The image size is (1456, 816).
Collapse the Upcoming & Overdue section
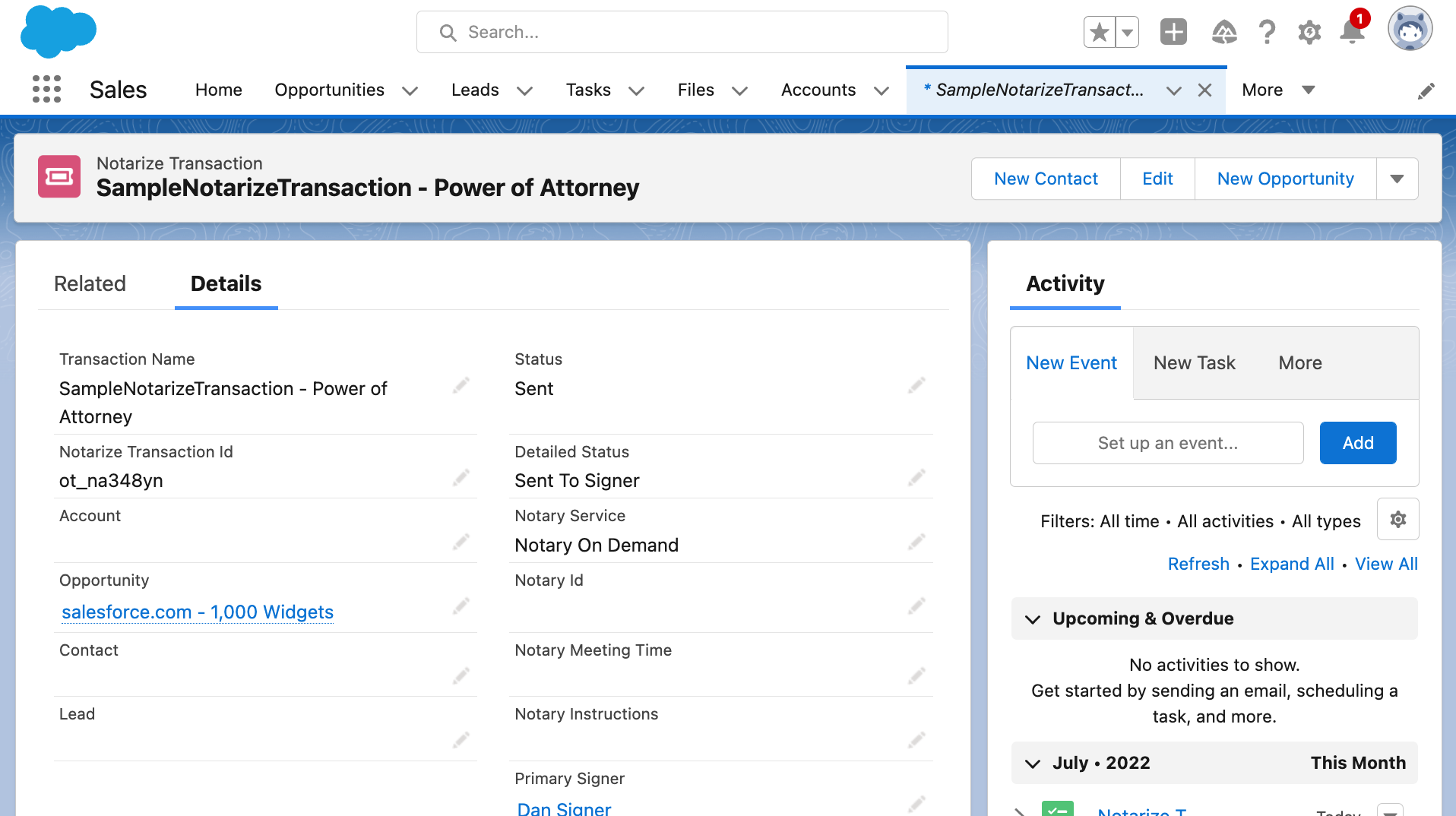pyautogui.click(x=1032, y=618)
